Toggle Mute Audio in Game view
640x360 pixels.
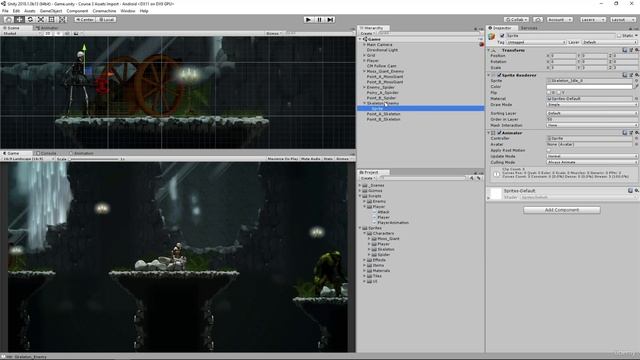pos(311,159)
